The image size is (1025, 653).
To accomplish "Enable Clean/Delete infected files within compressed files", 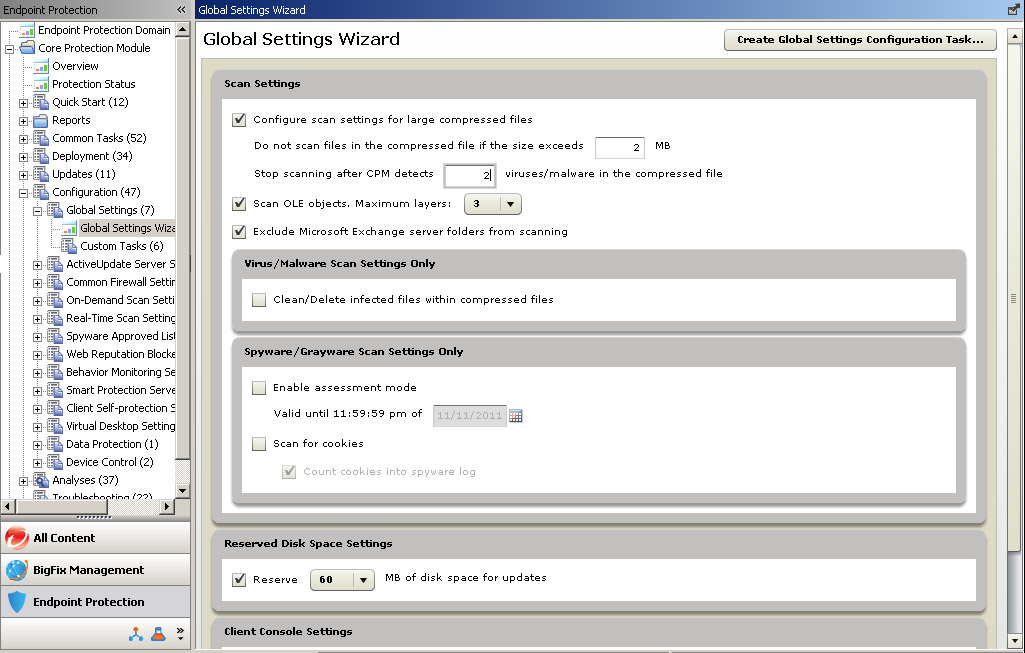I will click(x=259, y=299).
